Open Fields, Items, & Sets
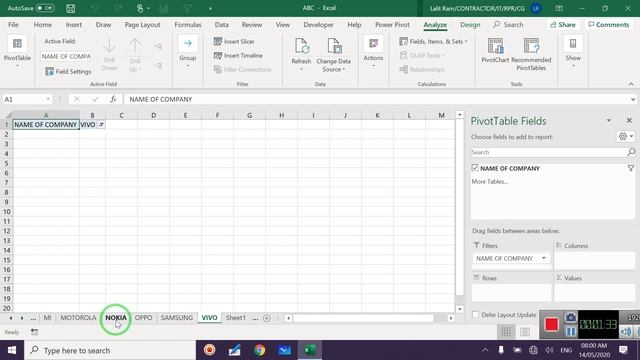The width and height of the screenshot is (640, 360). pos(433,41)
